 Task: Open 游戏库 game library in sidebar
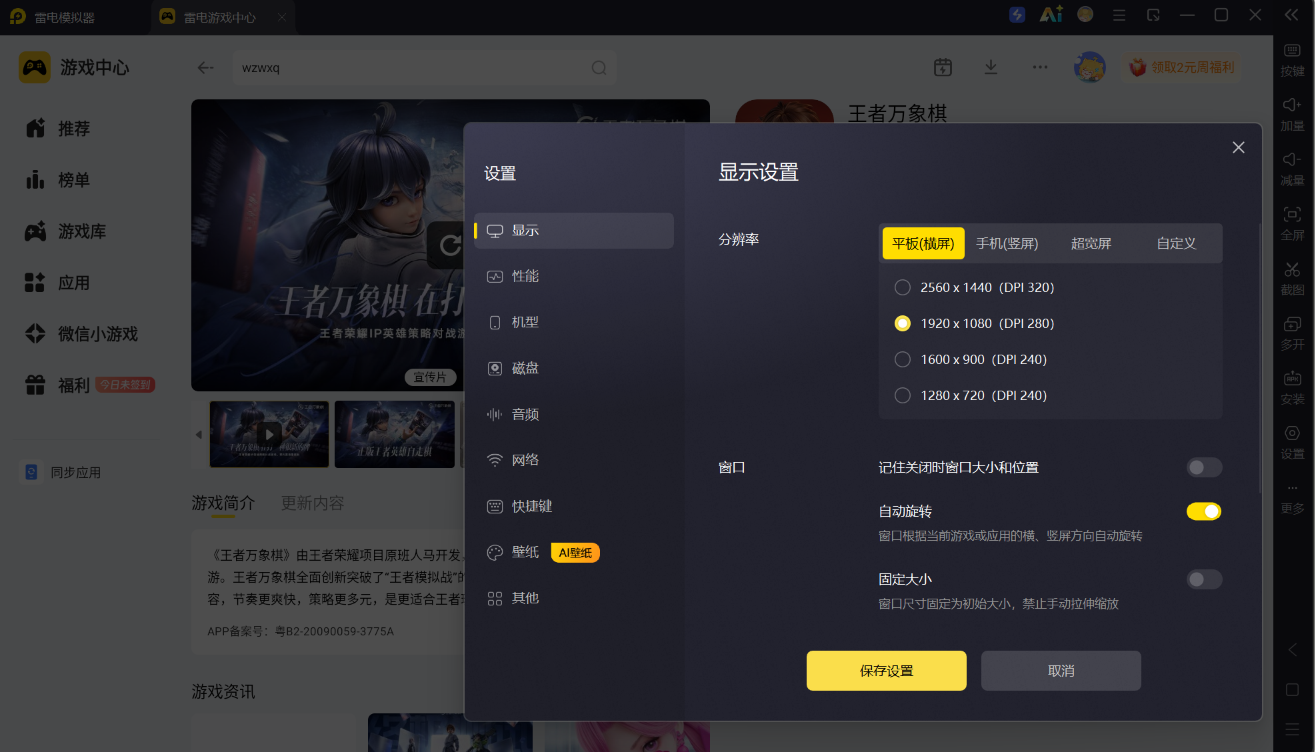click(x=65, y=231)
